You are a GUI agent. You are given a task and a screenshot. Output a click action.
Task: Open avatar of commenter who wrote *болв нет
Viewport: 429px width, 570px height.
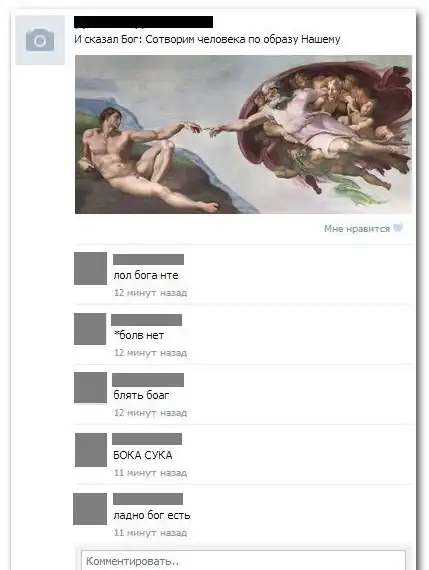pyautogui.click(x=90, y=329)
